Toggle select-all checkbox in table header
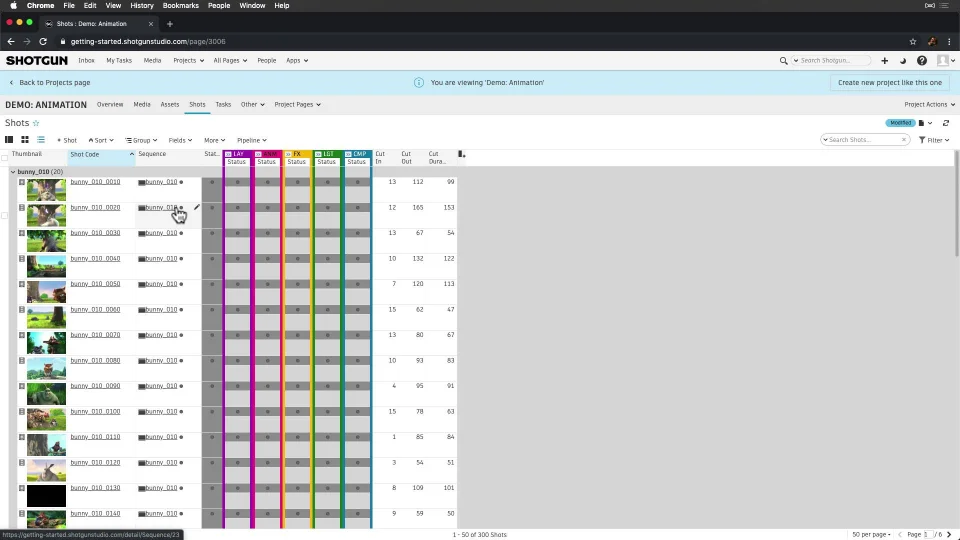 [4, 158]
